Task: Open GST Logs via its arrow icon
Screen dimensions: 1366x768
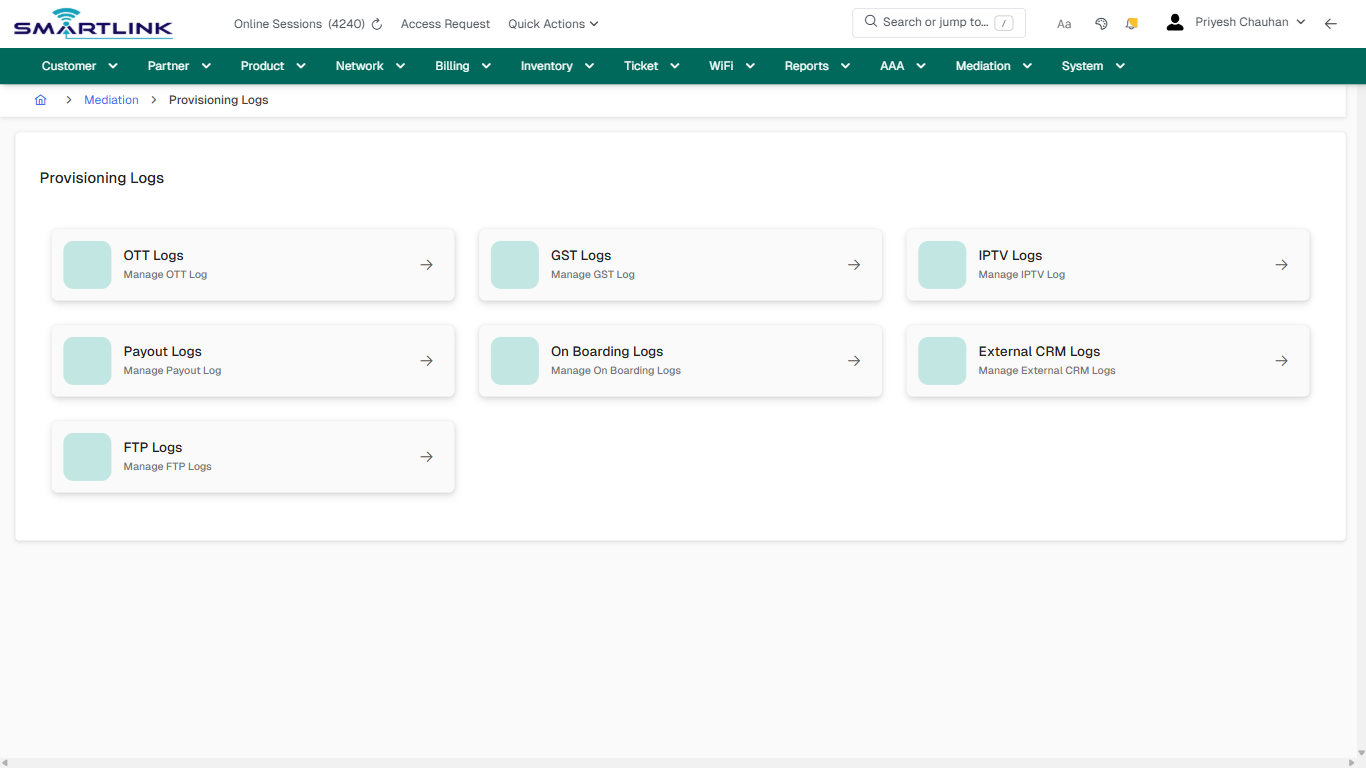Action: point(853,264)
